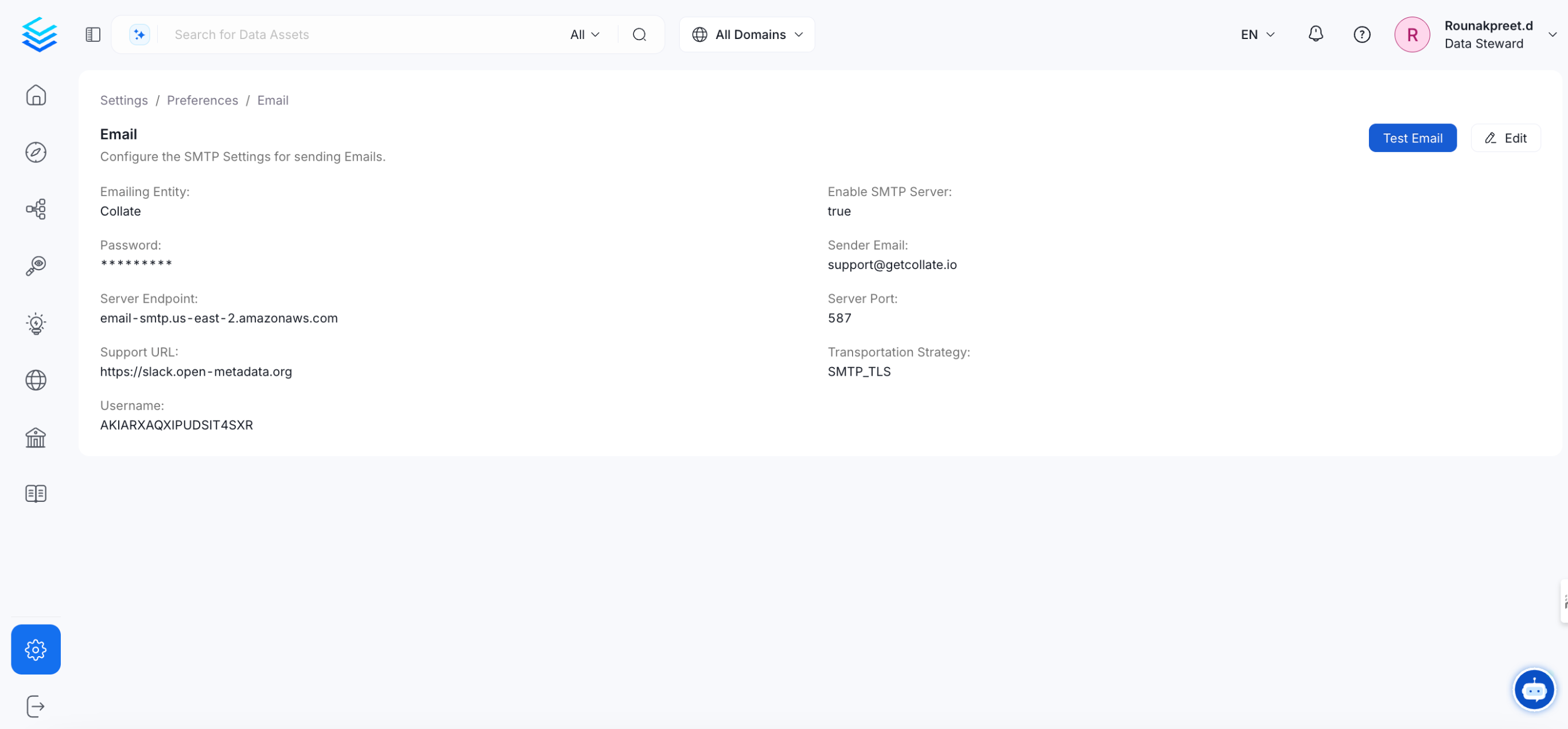
Task: Open Insights via the lightbulb icon
Action: [x=36, y=323]
